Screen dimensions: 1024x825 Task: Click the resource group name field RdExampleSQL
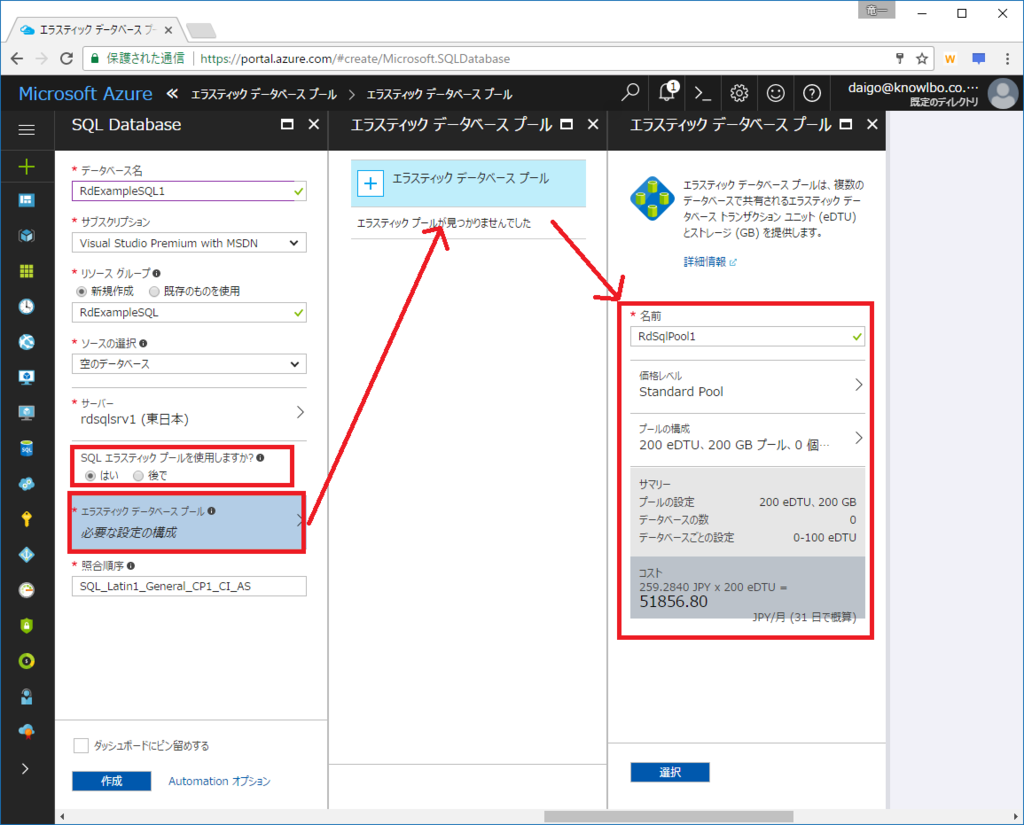click(x=189, y=312)
